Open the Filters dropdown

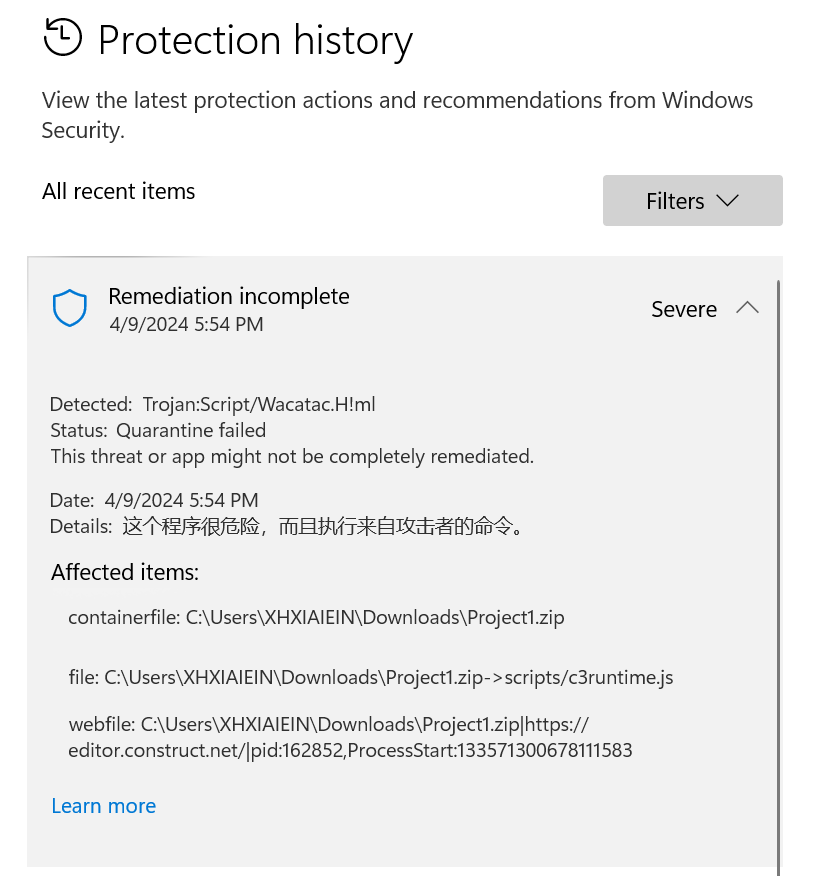point(692,201)
